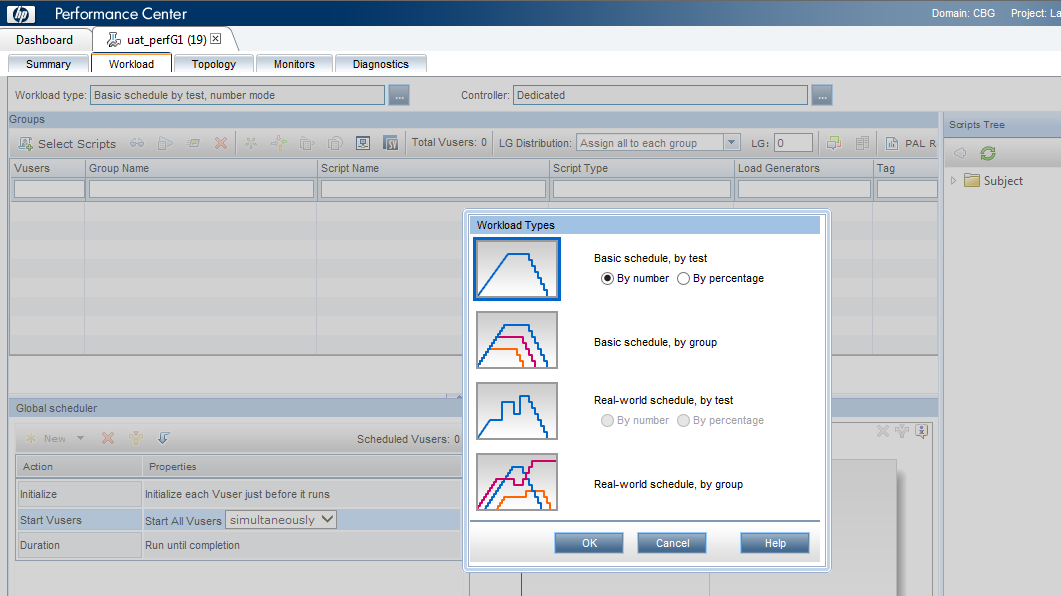The height and width of the screenshot is (596, 1061).
Task: Refresh the Scripts Tree with green arrows
Action: coord(988,154)
